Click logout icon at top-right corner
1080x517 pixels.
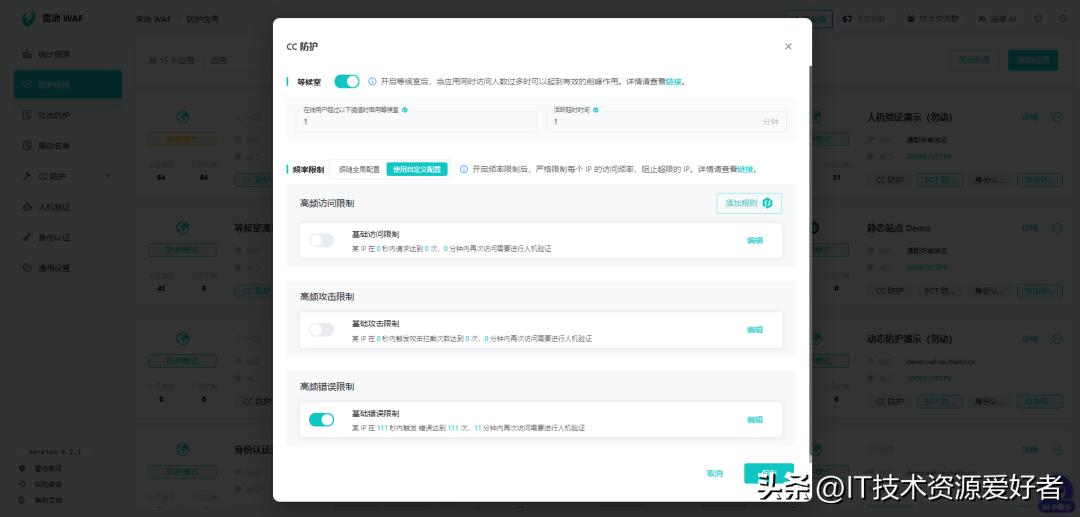pyautogui.click(x=1061, y=19)
